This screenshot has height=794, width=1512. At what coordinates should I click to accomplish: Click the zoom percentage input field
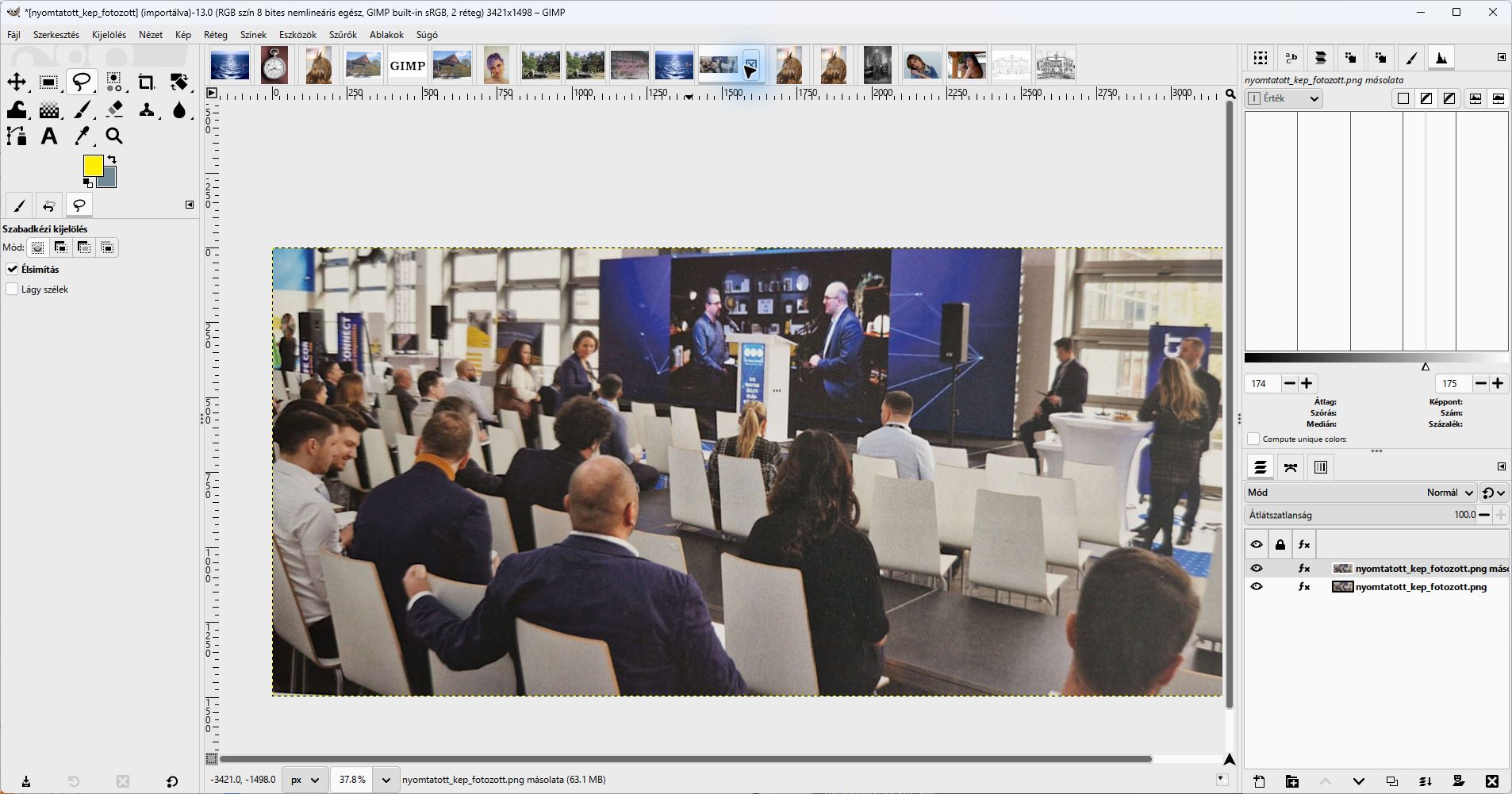click(x=352, y=780)
